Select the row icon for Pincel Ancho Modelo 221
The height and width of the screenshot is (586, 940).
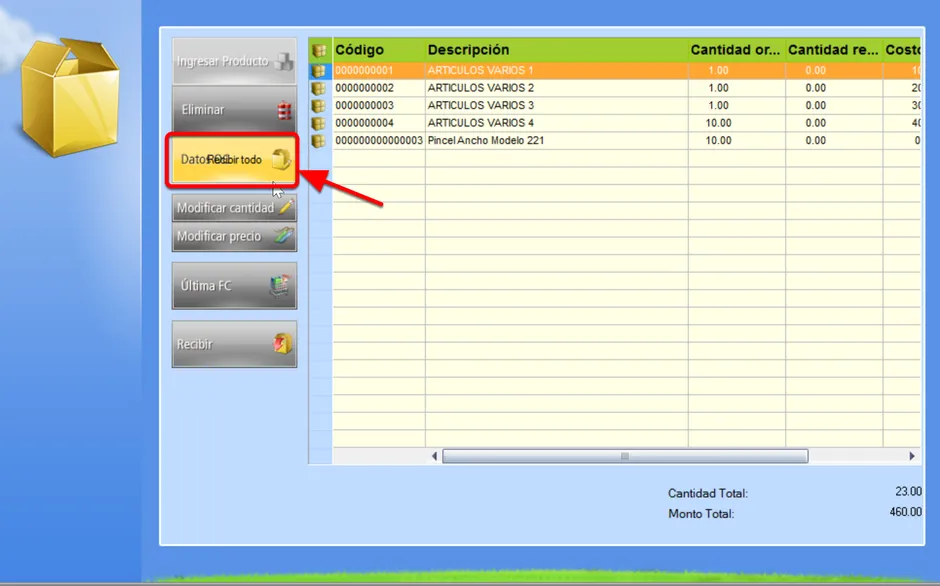(319, 141)
